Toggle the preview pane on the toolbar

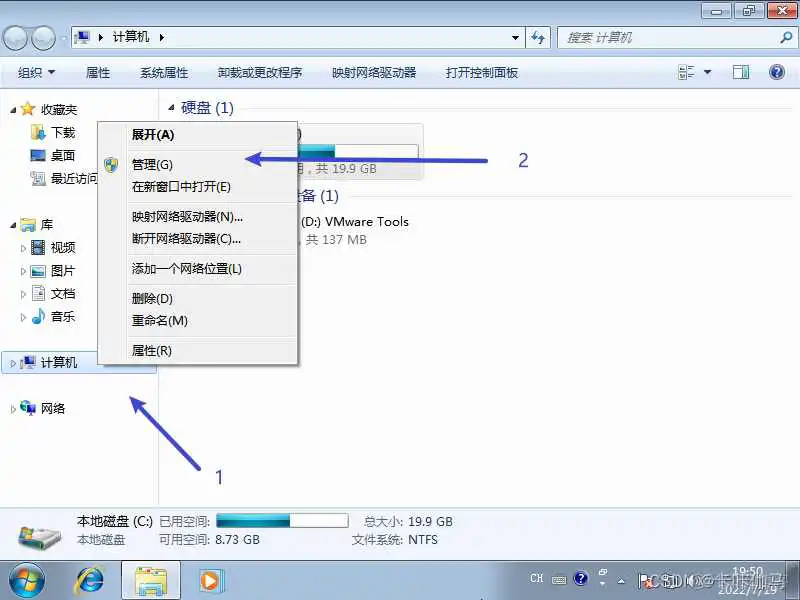(x=741, y=72)
